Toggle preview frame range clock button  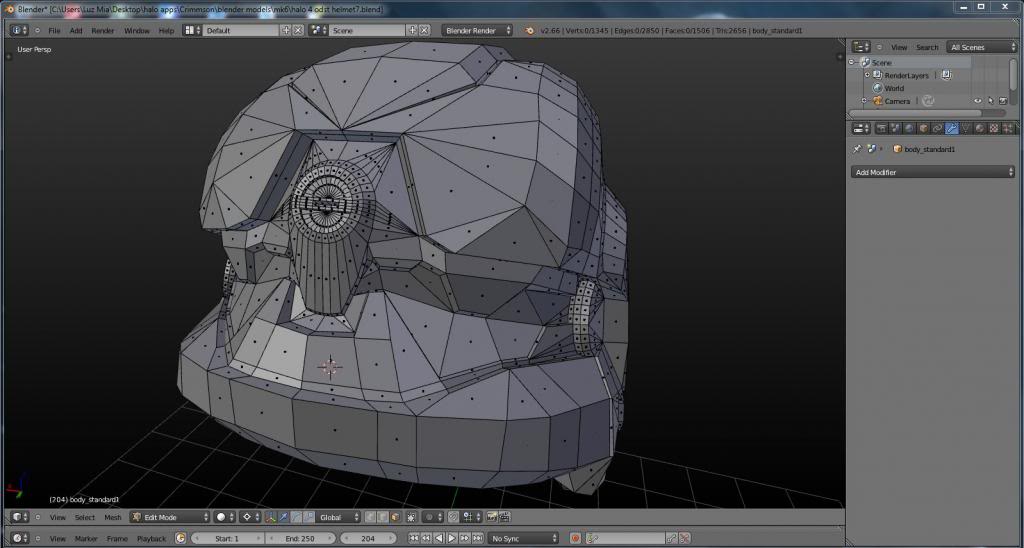(180, 538)
